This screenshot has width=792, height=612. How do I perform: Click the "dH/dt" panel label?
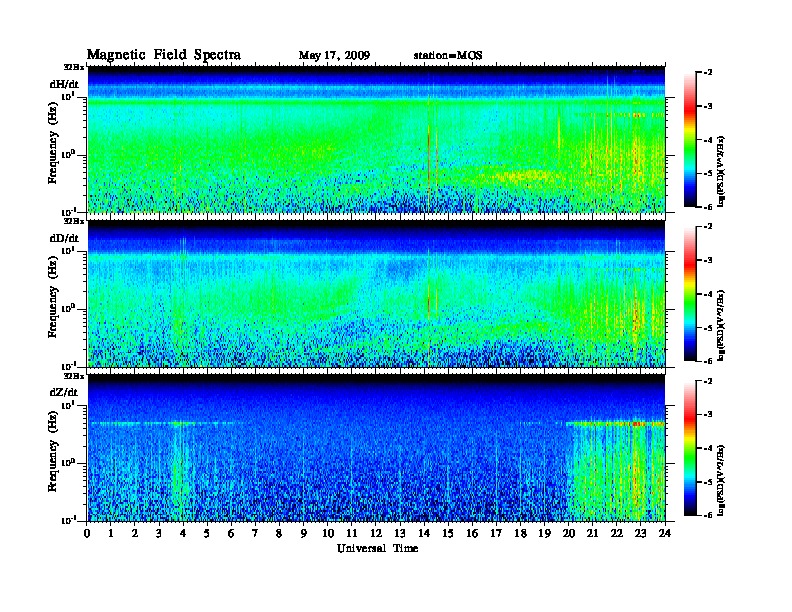[64, 84]
